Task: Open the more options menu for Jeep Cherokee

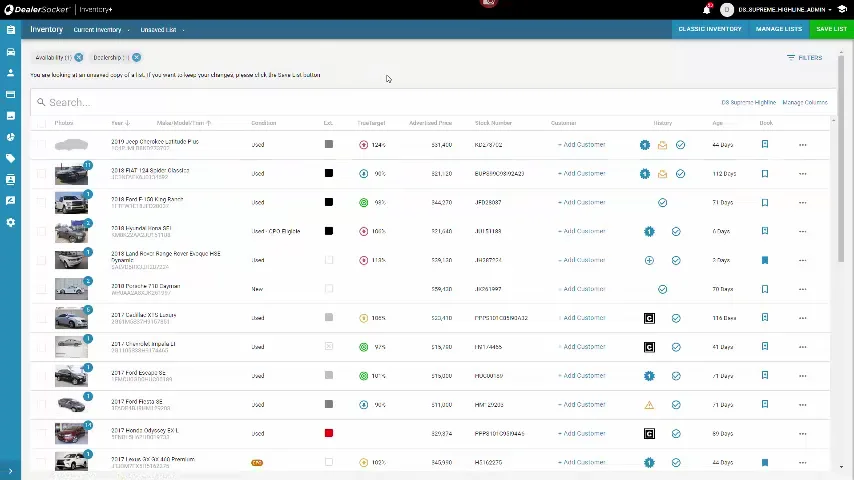Action: coord(802,145)
